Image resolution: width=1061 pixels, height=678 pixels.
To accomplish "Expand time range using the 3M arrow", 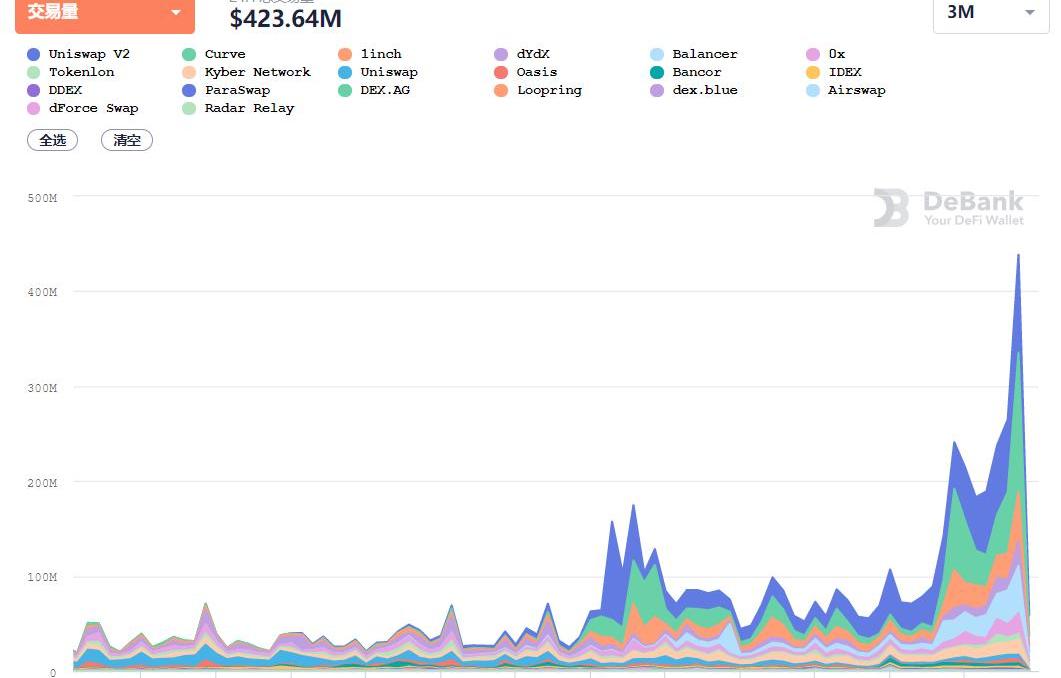I will click(1030, 13).
